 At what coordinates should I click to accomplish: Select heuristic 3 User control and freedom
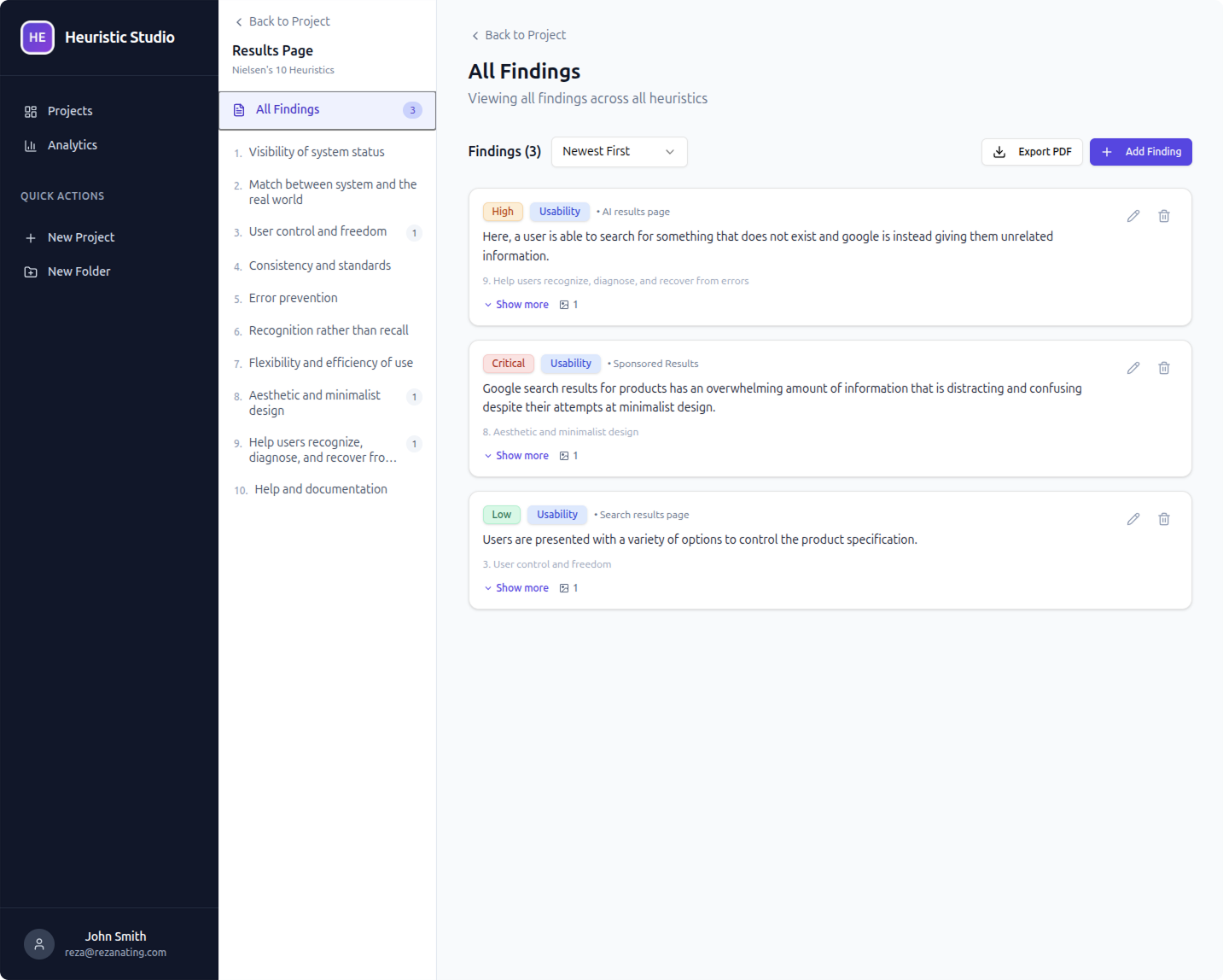(317, 231)
